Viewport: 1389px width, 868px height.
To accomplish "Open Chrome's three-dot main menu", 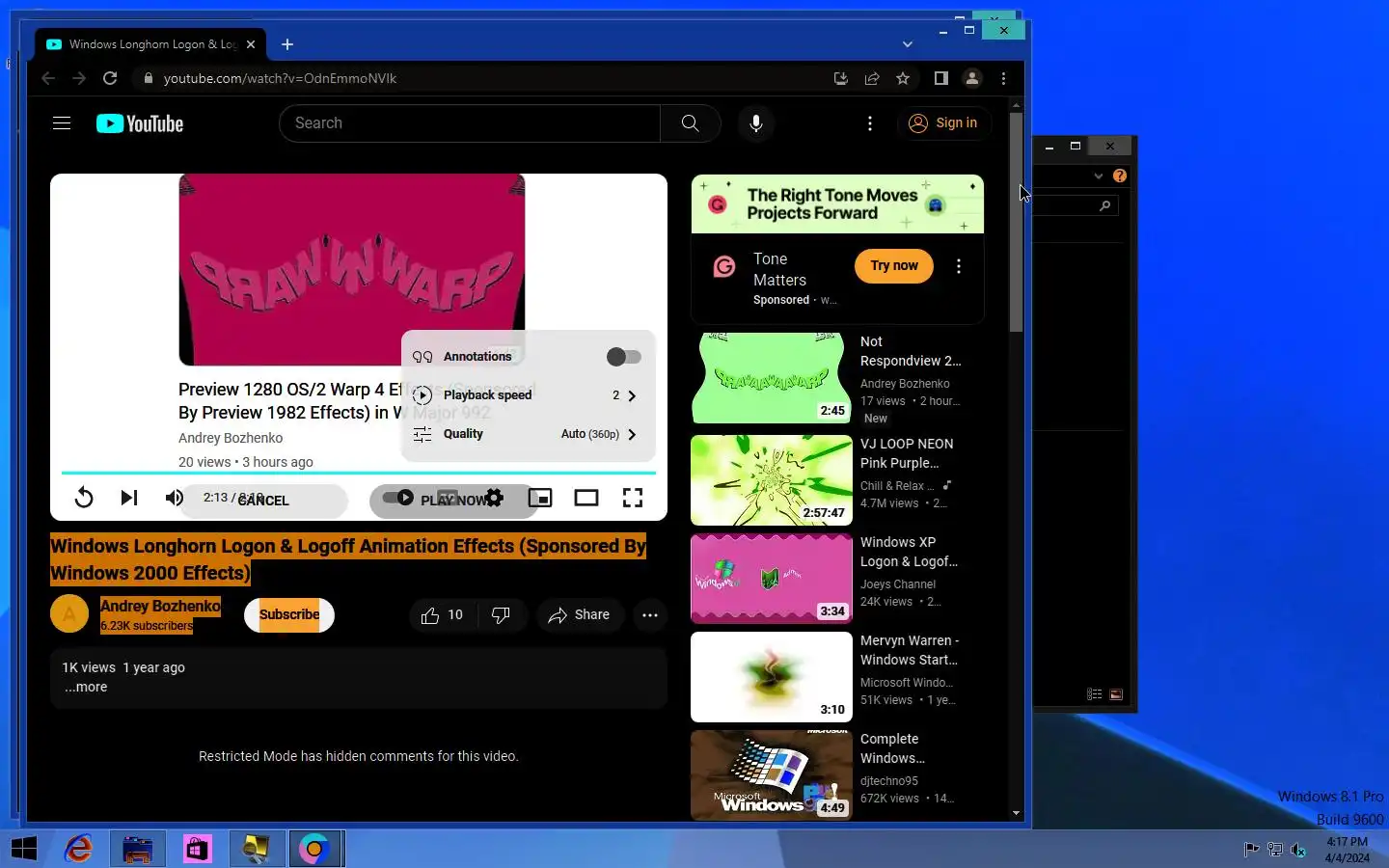I will (1003, 78).
